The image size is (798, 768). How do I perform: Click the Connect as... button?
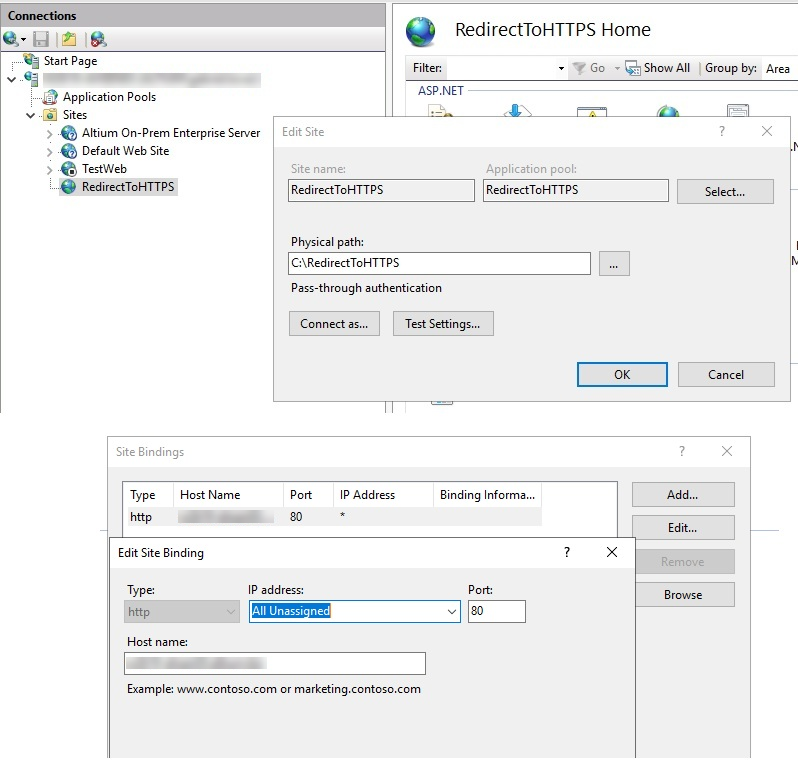(x=334, y=324)
